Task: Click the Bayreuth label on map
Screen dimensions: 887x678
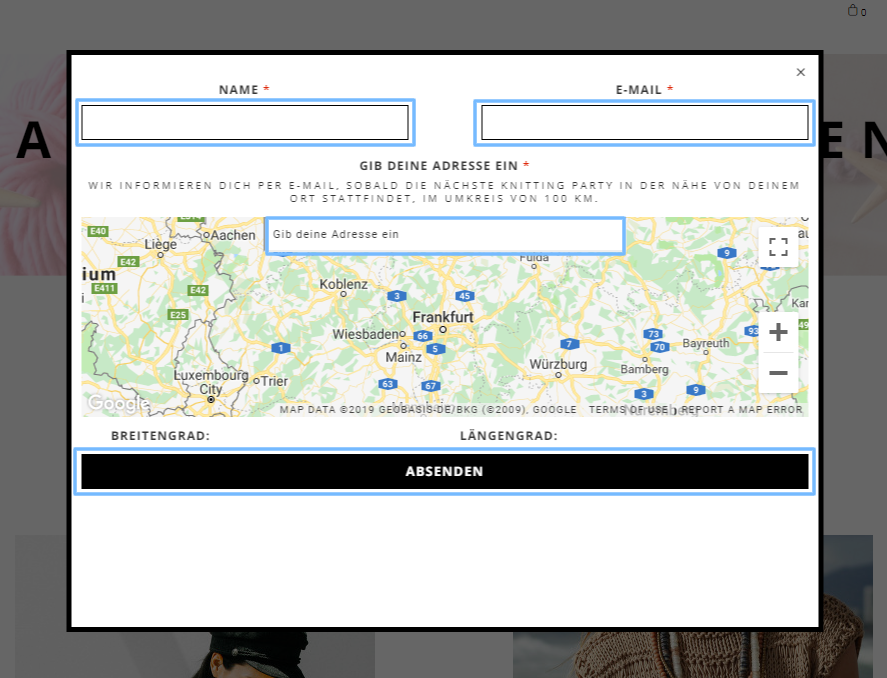Action: pos(706,343)
